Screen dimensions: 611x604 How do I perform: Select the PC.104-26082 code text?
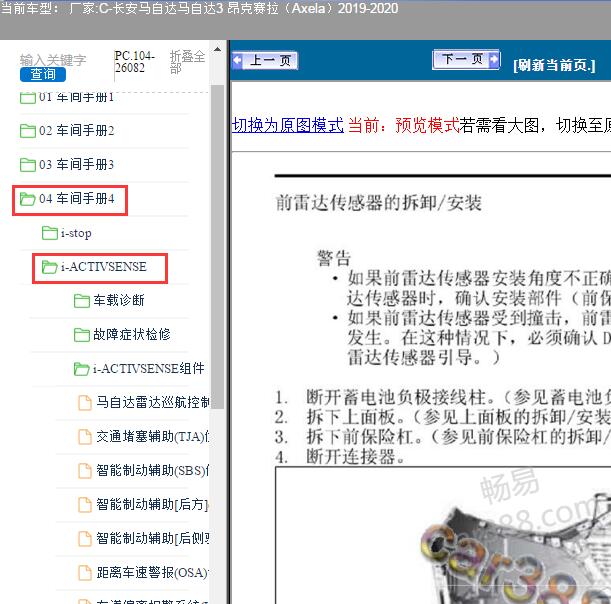[135, 62]
